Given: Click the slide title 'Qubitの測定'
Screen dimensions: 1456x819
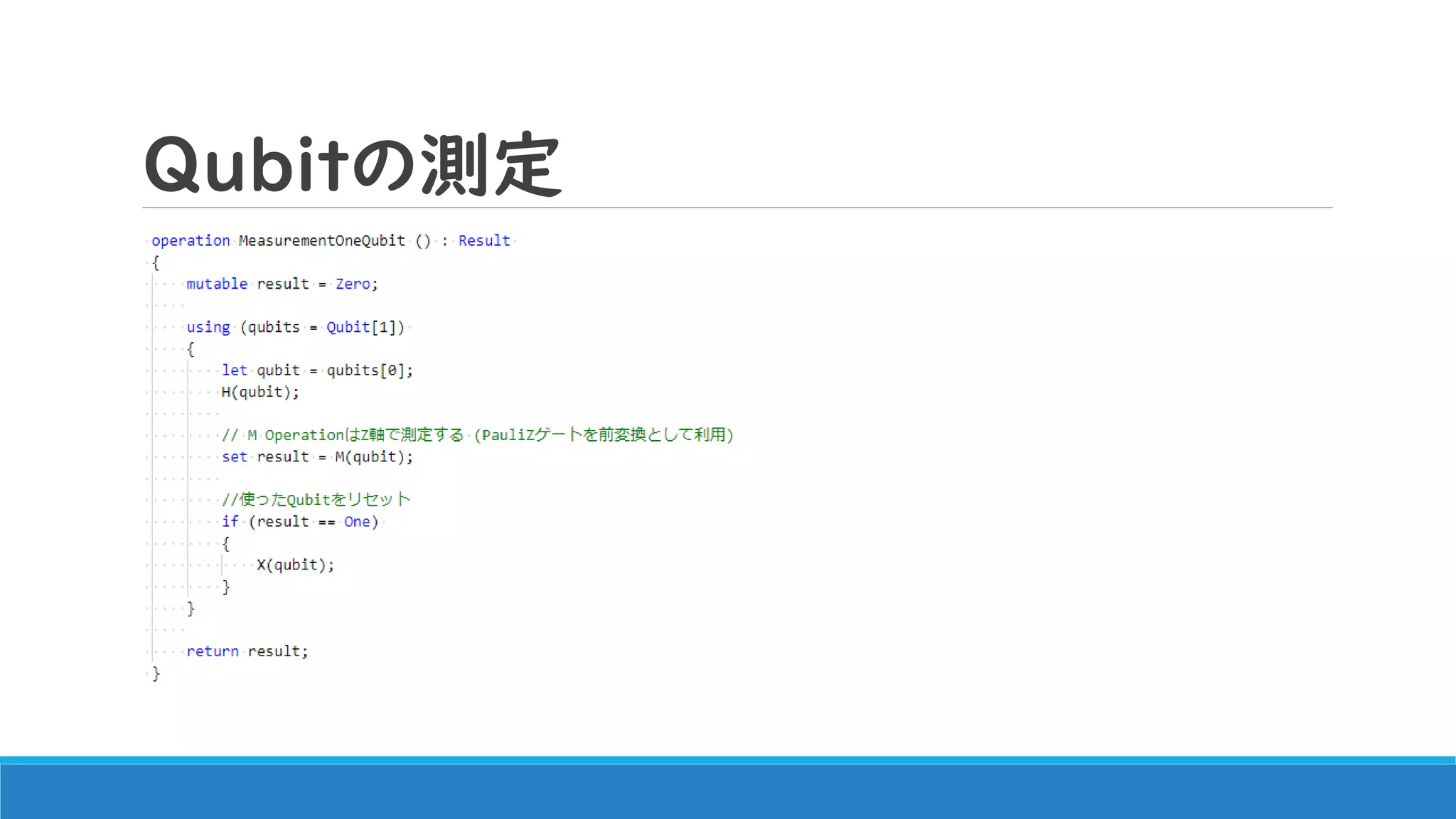Looking at the screenshot, I should tap(353, 165).
